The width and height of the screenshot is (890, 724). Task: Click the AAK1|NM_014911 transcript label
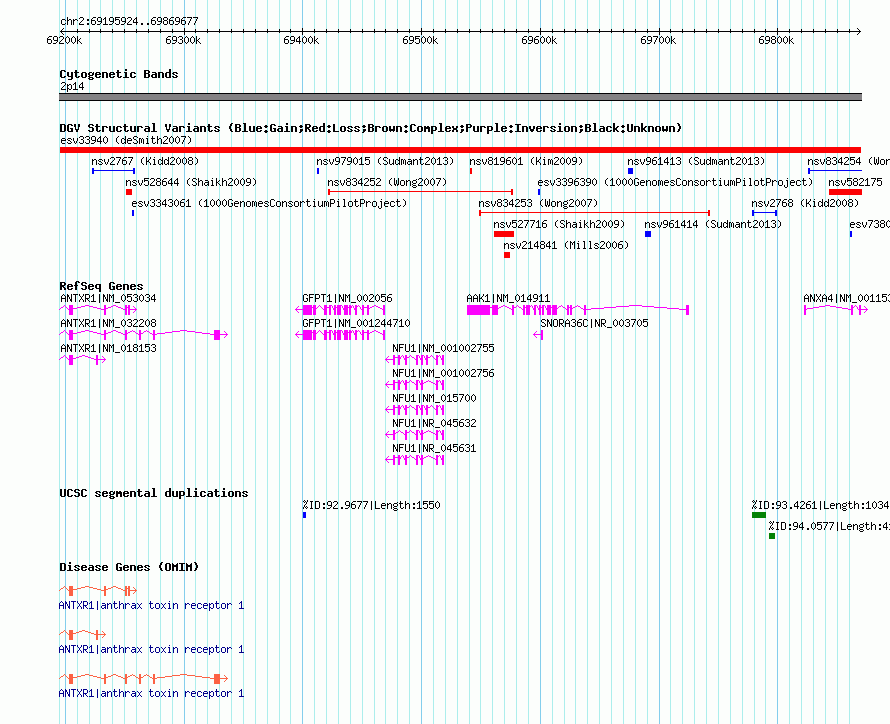508,298
